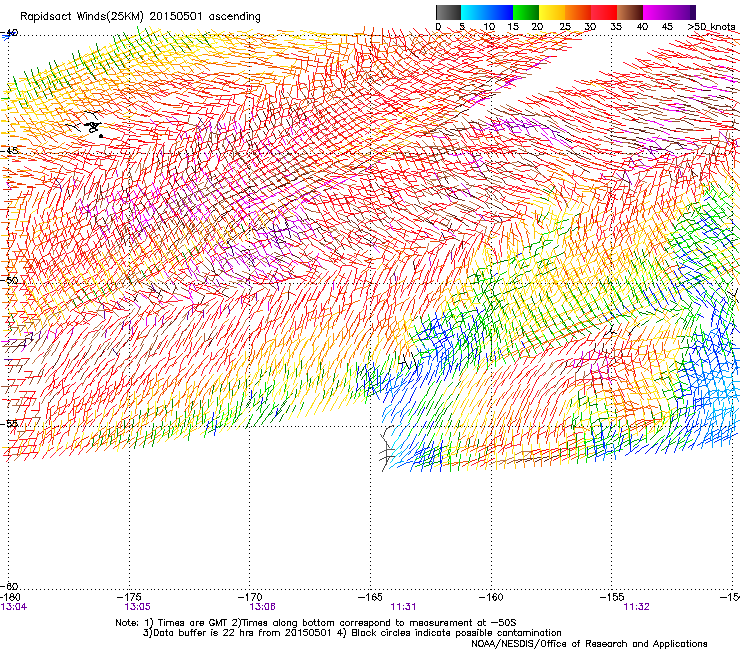Click the legend scale number 25
The height and width of the screenshot is (650, 740).
tap(565, 27)
